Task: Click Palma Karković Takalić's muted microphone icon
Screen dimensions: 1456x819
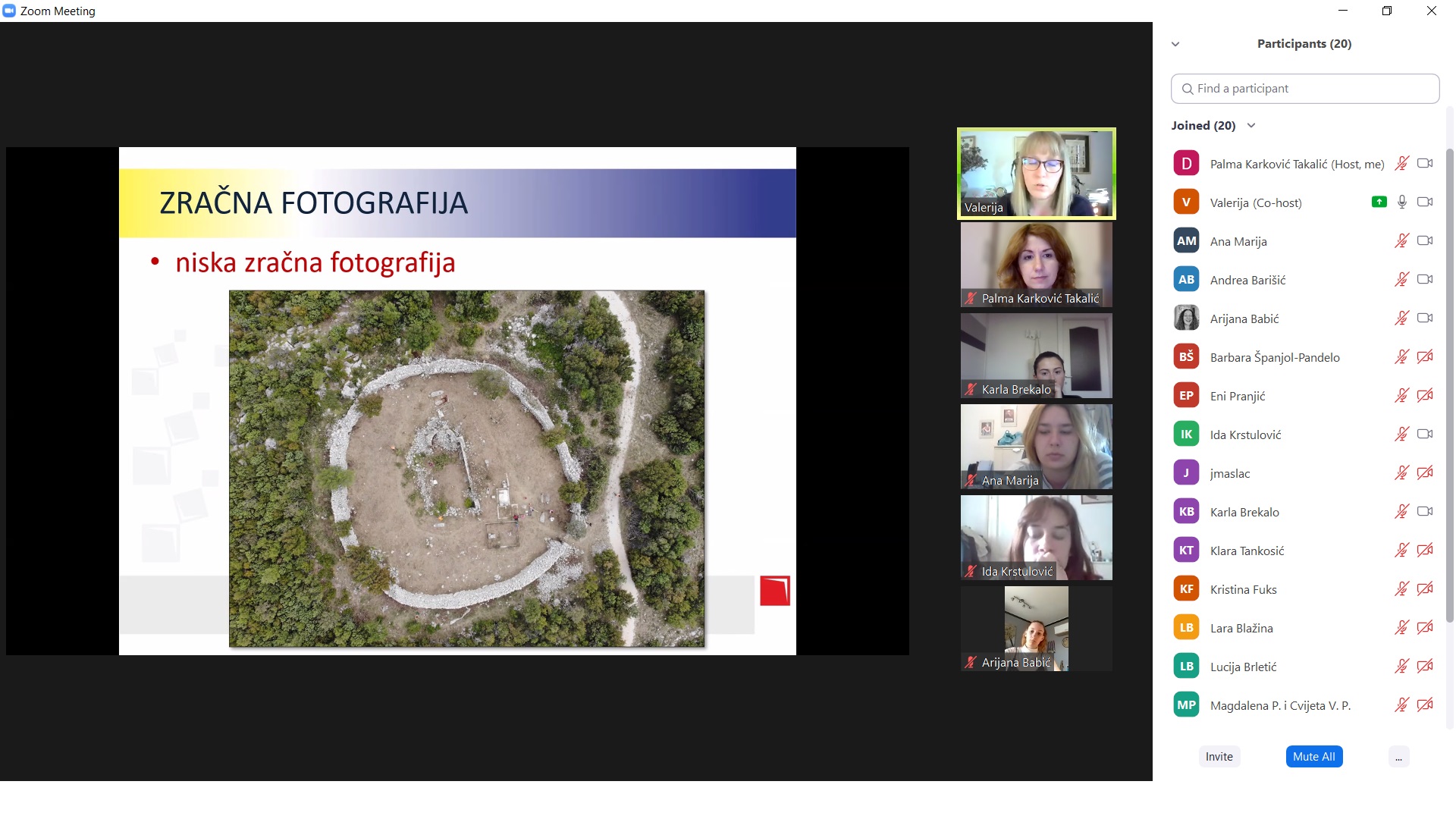Action: (1402, 163)
